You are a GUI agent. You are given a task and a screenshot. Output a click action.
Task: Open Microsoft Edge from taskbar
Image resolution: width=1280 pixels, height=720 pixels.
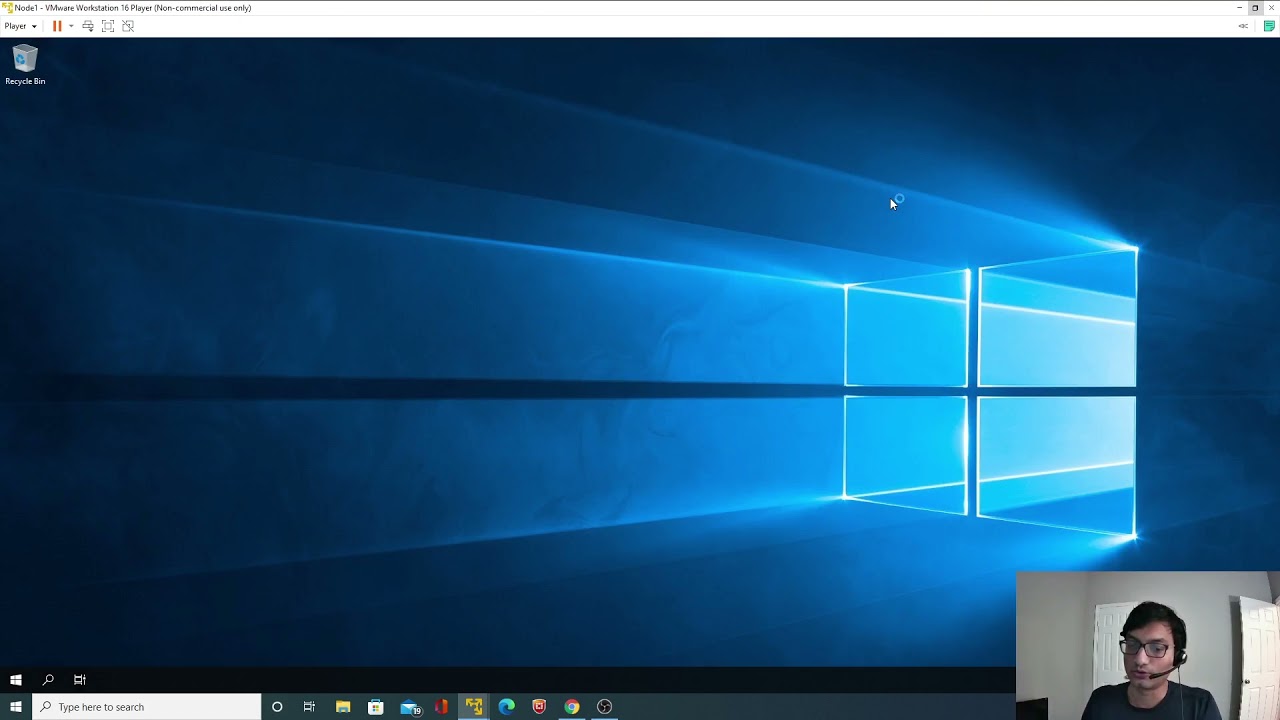(507, 707)
